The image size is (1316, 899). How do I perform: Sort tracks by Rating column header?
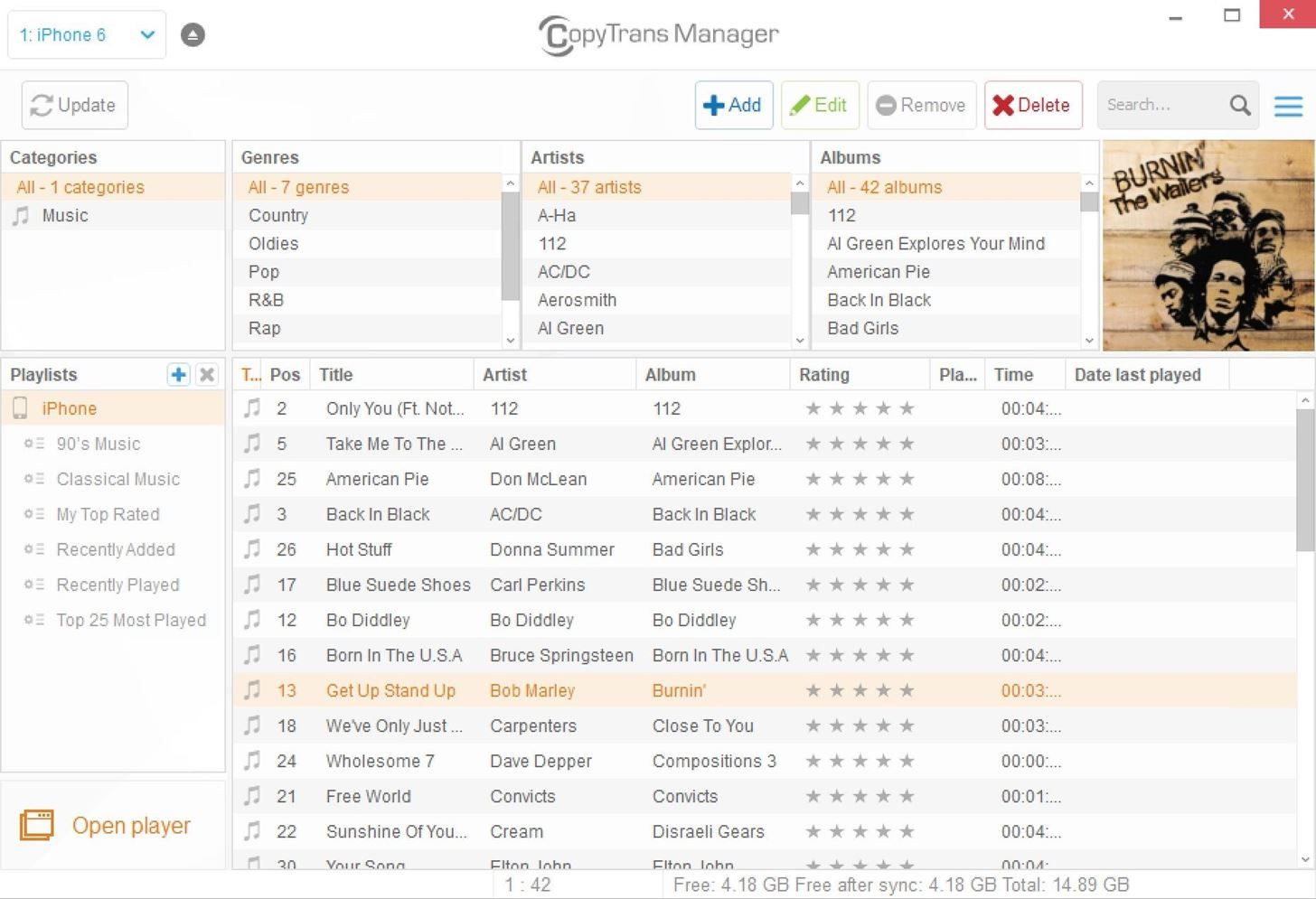823,375
